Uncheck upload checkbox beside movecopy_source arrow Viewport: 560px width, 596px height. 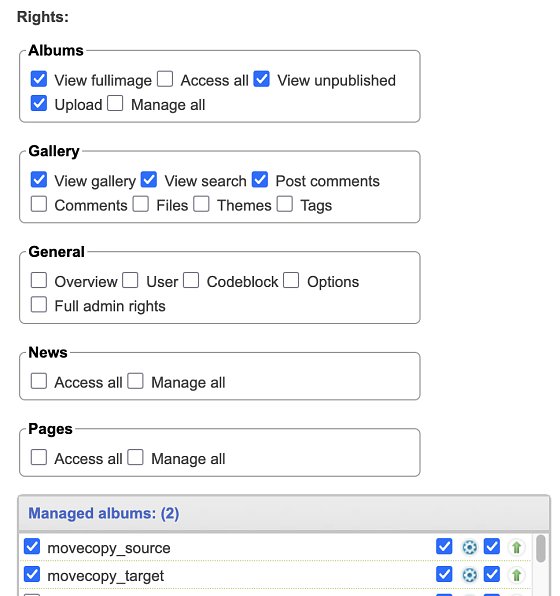492,546
